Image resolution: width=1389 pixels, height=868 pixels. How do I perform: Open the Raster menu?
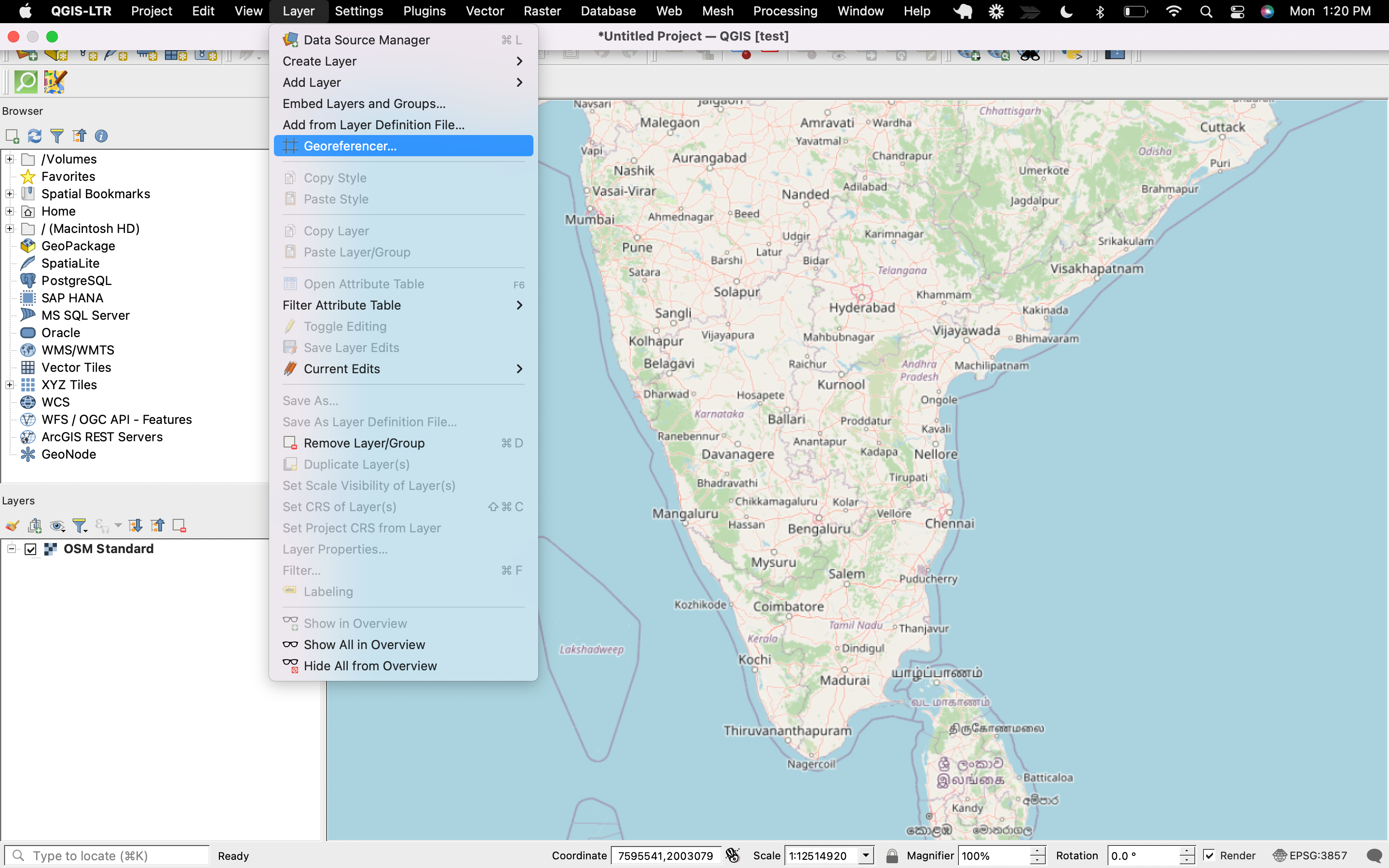tap(542, 12)
